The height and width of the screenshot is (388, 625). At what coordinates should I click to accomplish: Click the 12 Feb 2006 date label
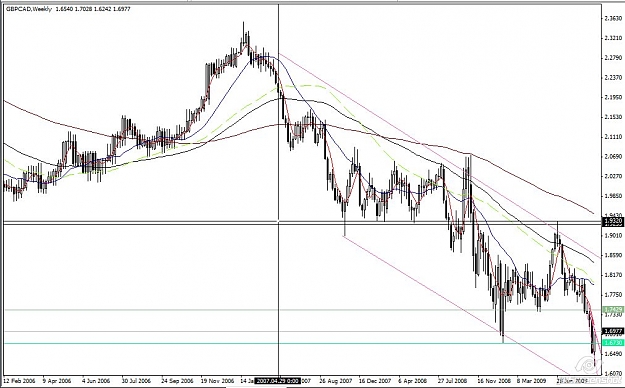[x=19, y=381]
